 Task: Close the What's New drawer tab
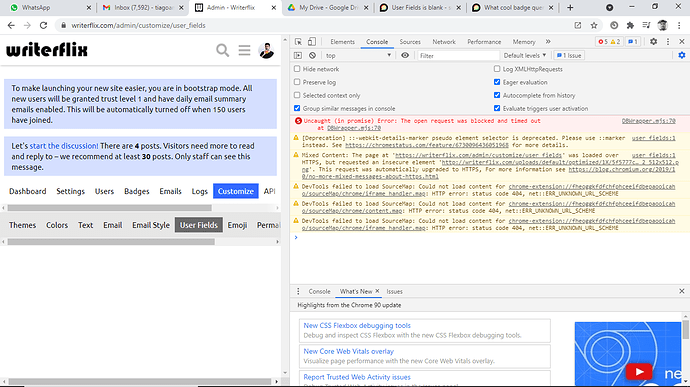point(377,291)
